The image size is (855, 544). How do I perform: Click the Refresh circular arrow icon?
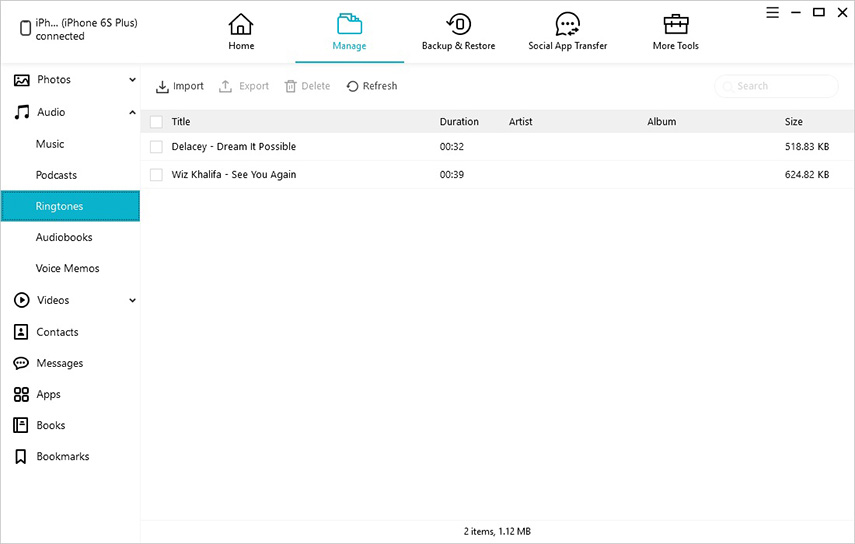pos(352,86)
